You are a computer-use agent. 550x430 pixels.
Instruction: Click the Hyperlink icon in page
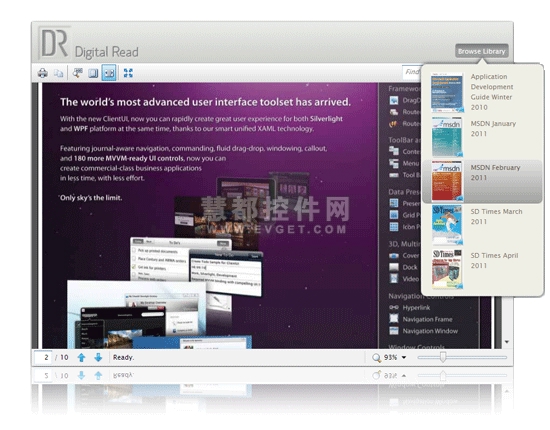[394, 307]
